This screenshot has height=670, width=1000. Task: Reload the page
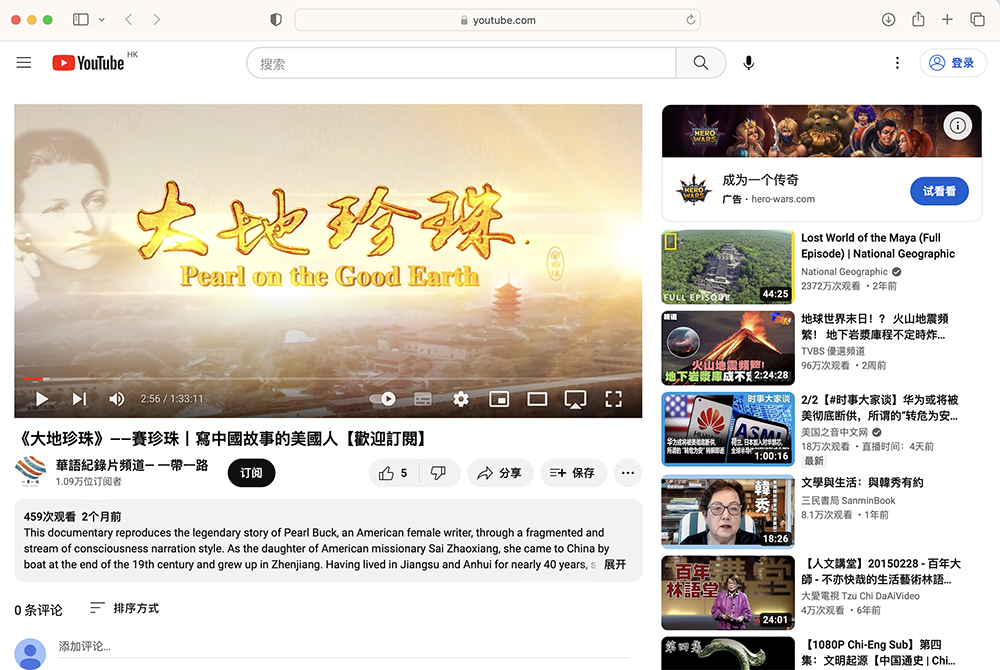(690, 20)
